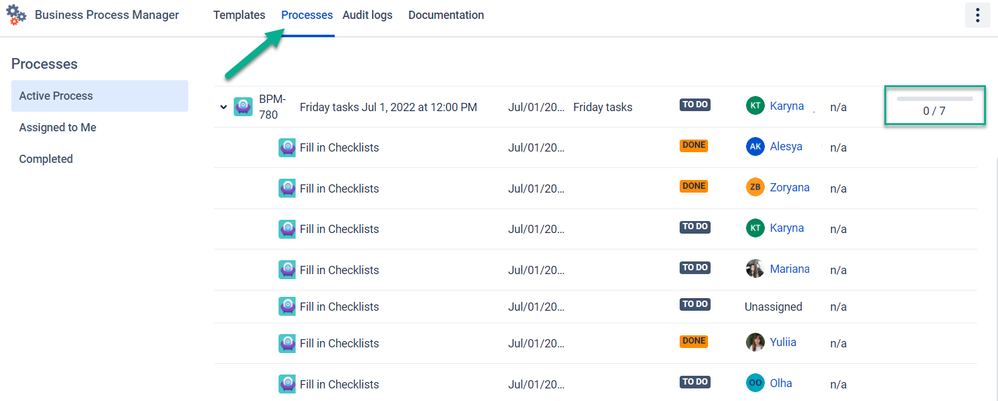998x401 pixels.
Task: Click Karyna link in the BPM-780 row
Action: [787, 106]
